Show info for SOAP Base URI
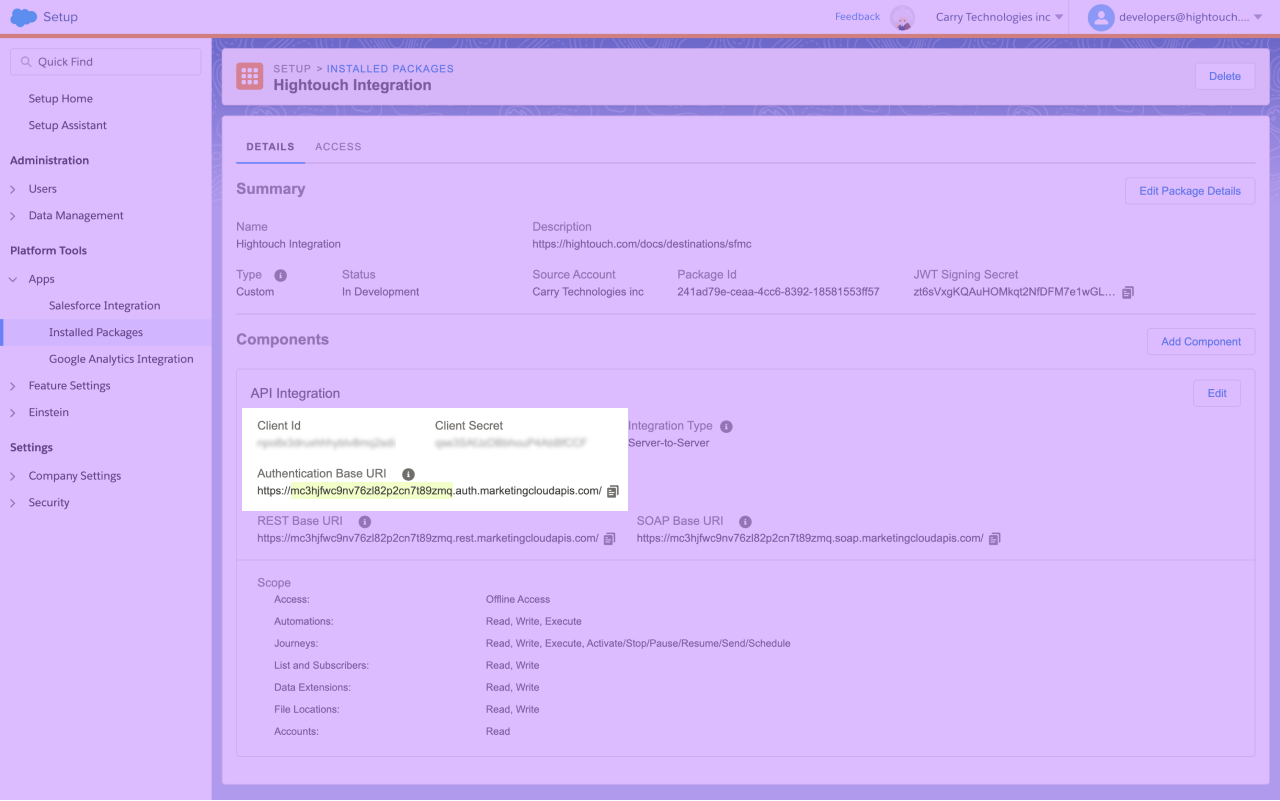This screenshot has width=1280, height=801. point(745,521)
